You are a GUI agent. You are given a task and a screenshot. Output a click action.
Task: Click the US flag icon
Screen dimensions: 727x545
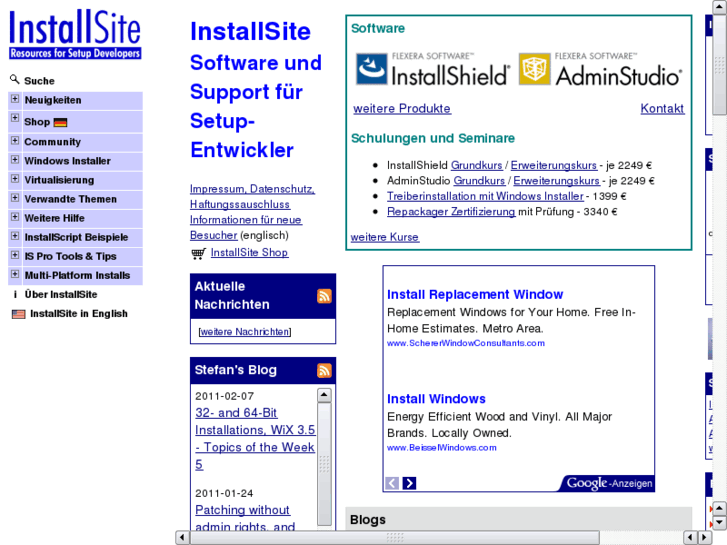[x=19, y=314]
